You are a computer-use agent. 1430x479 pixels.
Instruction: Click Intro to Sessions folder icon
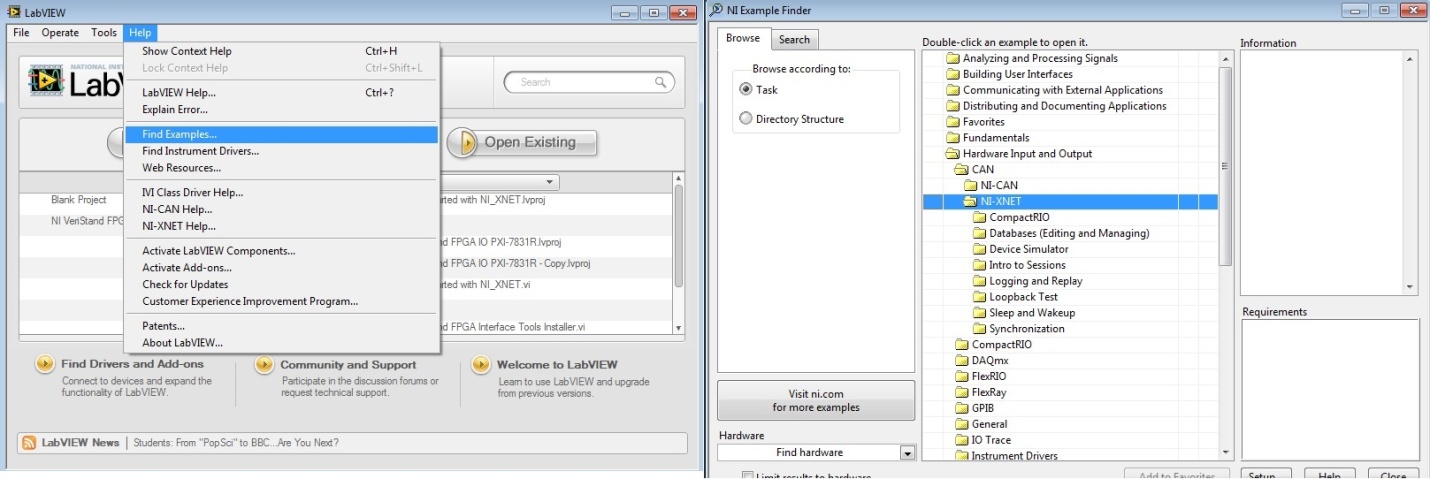click(979, 265)
